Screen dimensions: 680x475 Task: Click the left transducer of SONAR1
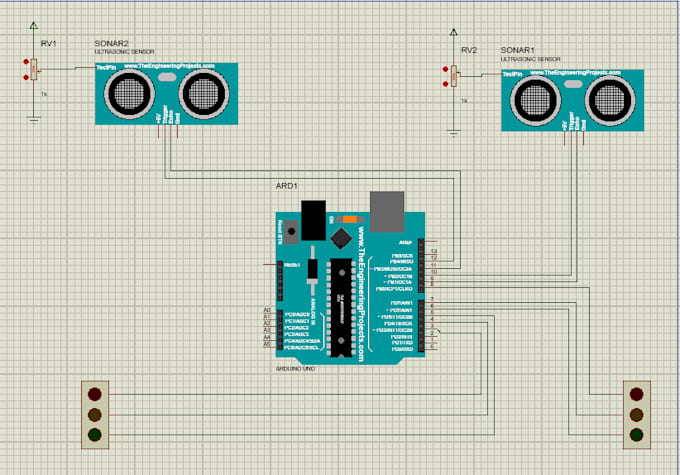[535, 101]
